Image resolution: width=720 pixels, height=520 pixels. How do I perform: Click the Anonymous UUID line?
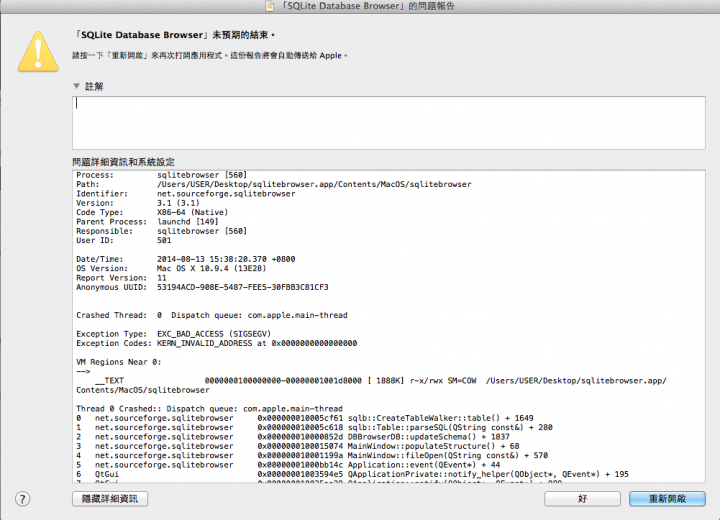(202, 287)
